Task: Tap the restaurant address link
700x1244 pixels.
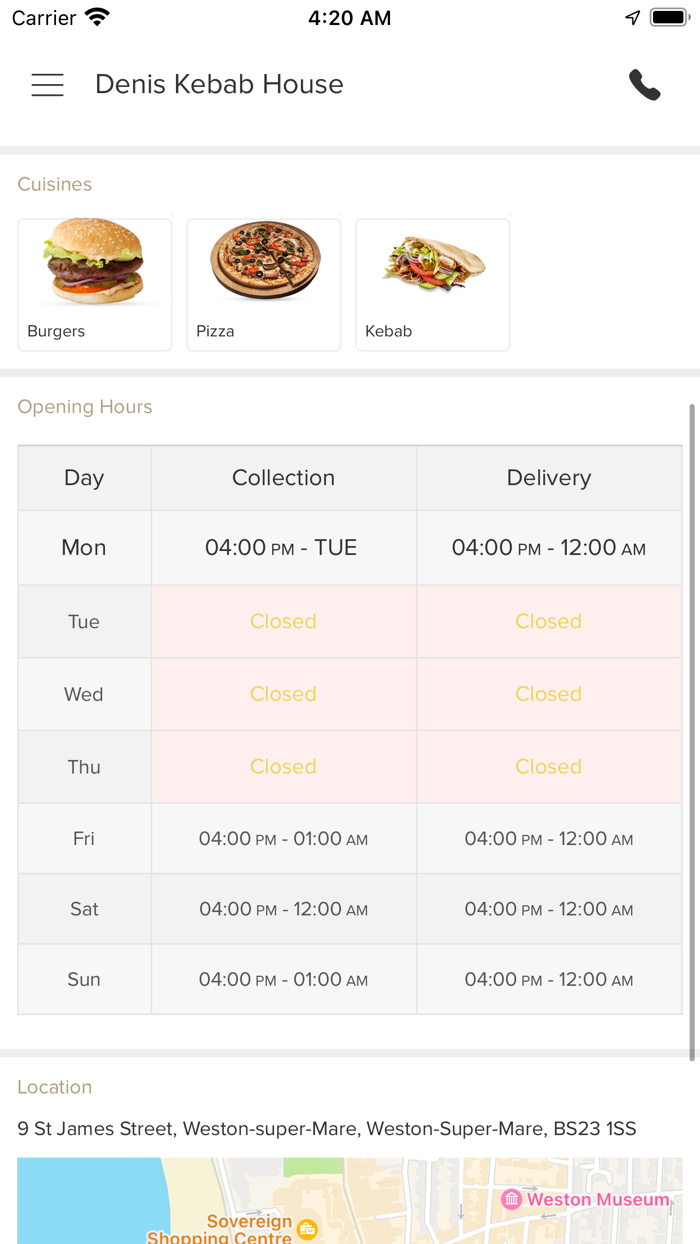Action: (325, 1128)
